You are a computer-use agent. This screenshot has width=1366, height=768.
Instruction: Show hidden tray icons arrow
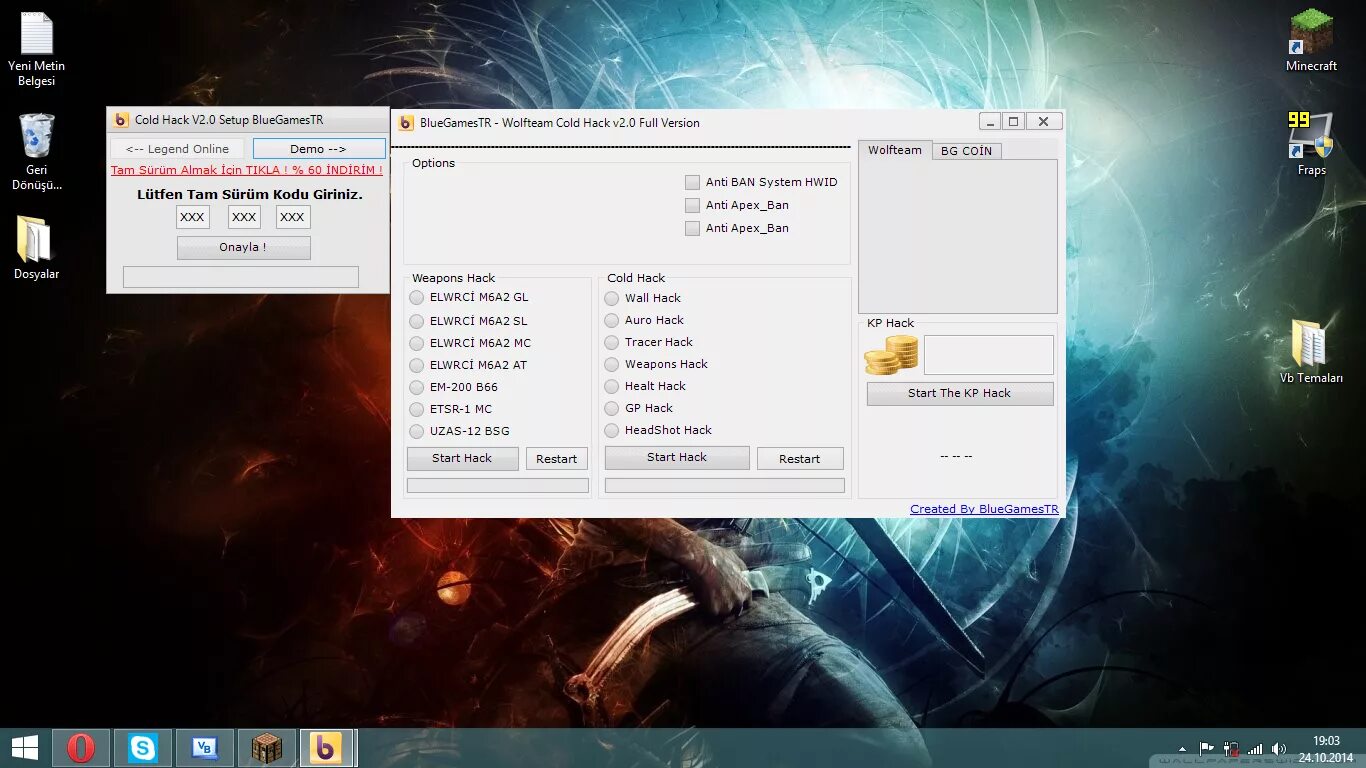[x=1184, y=749]
